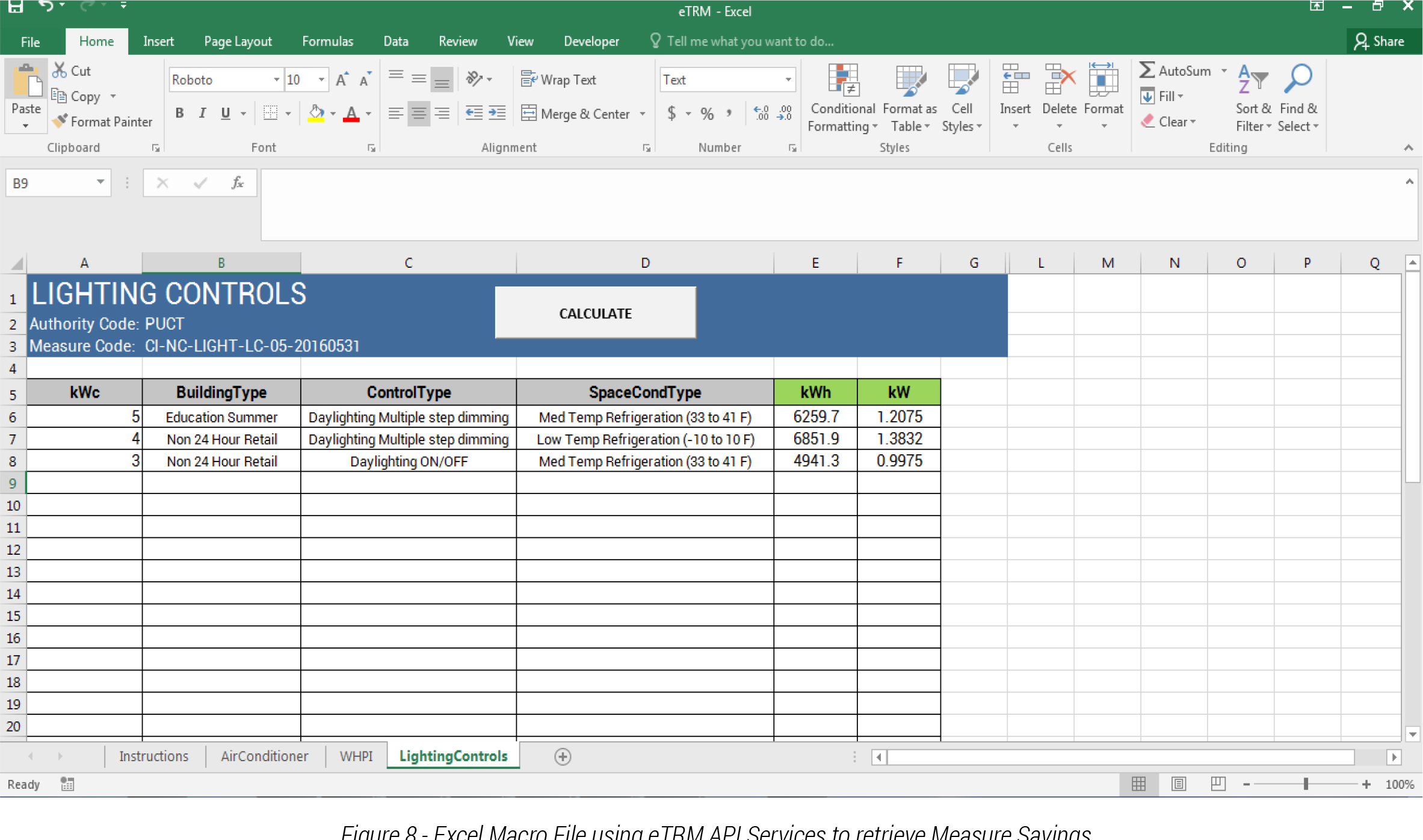This screenshot has height=840, width=1423.
Task: Click the AutoSum button
Action: click(1175, 70)
